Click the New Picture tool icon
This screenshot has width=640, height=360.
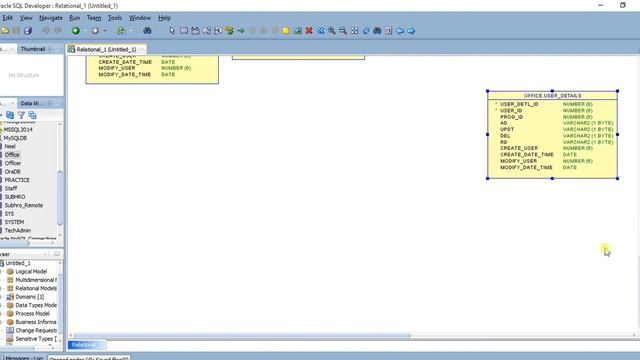[x=298, y=31]
